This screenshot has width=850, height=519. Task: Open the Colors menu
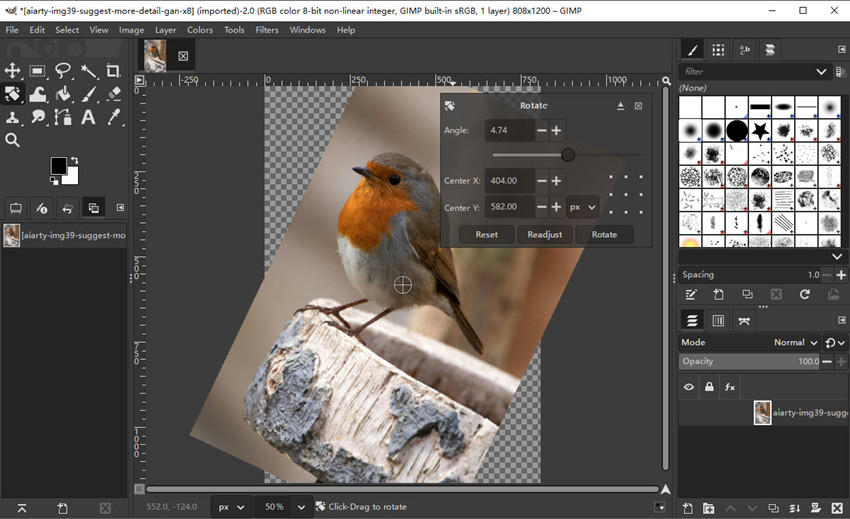click(x=200, y=30)
